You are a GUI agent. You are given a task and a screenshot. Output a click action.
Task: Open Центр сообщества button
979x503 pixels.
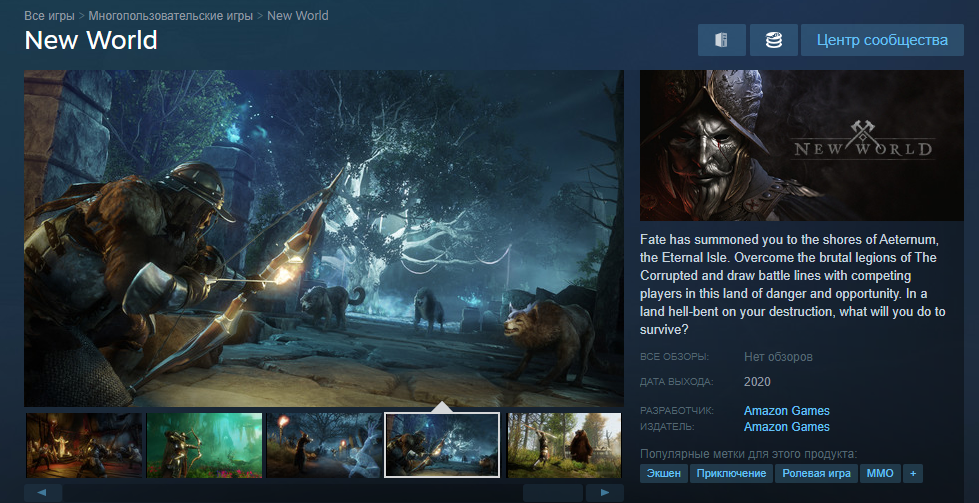[882, 40]
